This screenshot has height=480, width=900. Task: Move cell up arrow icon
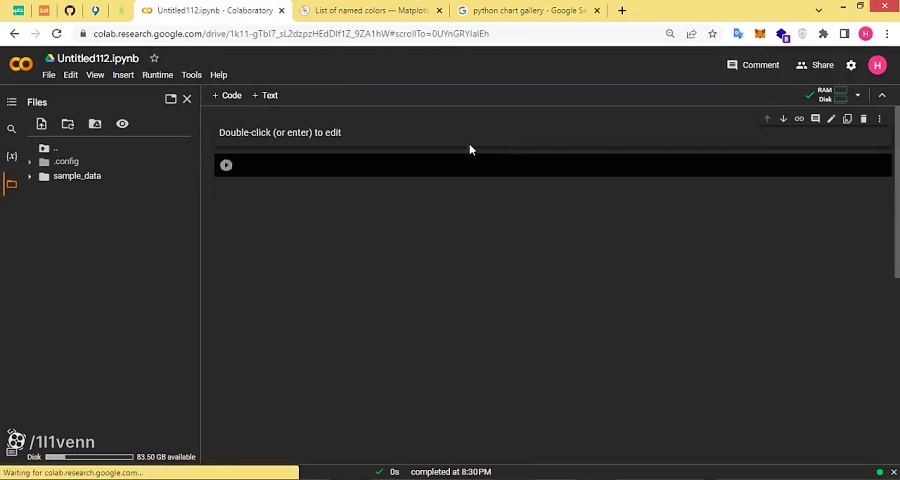click(x=767, y=119)
